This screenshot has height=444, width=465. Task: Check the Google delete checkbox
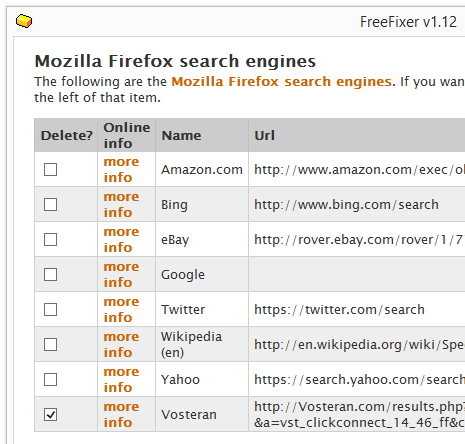[50, 274]
